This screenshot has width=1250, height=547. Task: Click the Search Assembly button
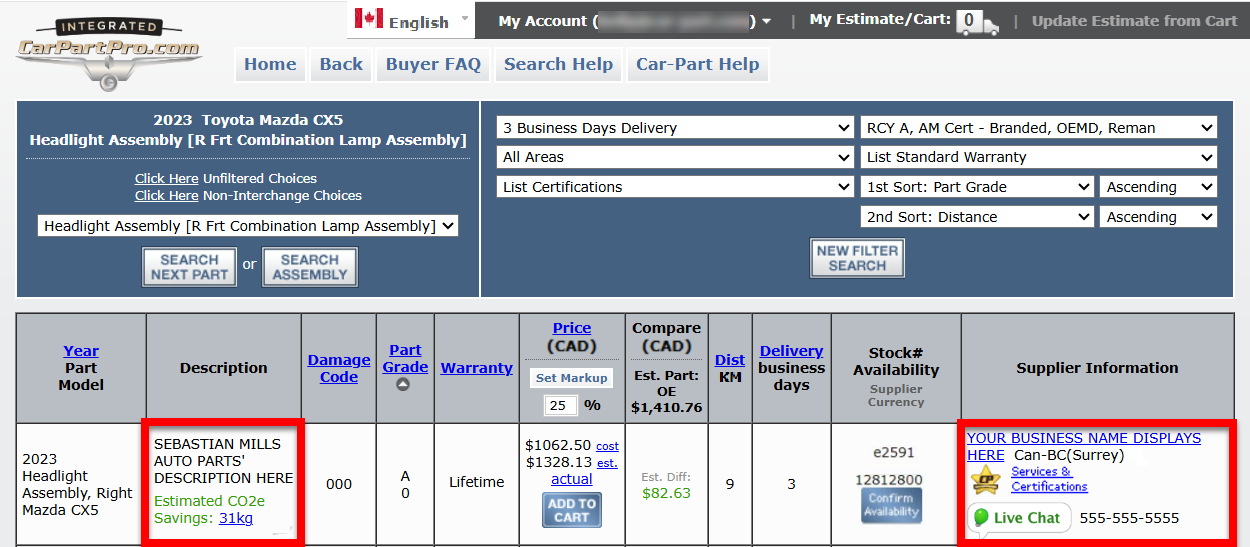[310, 267]
